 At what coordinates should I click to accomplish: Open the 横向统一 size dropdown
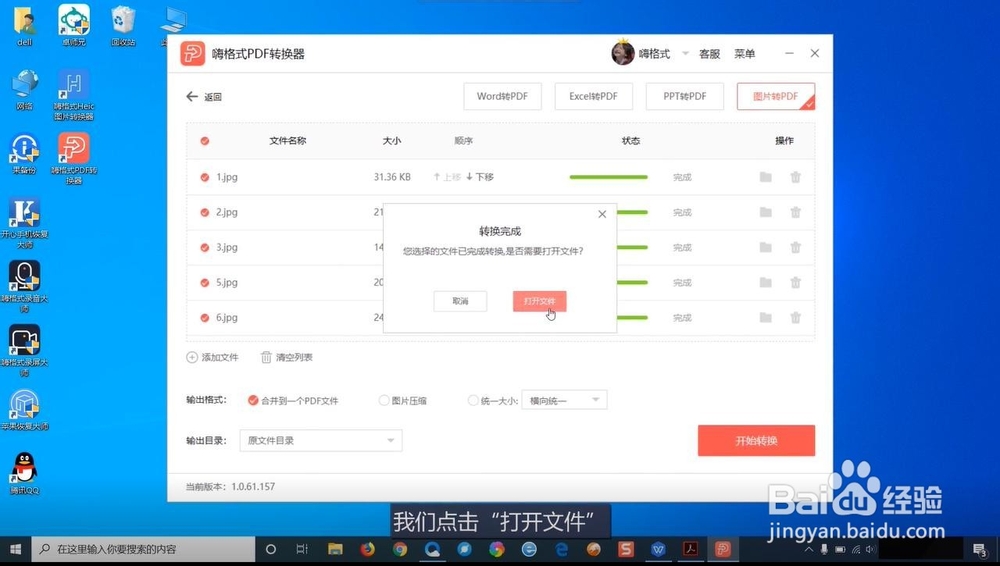click(564, 400)
